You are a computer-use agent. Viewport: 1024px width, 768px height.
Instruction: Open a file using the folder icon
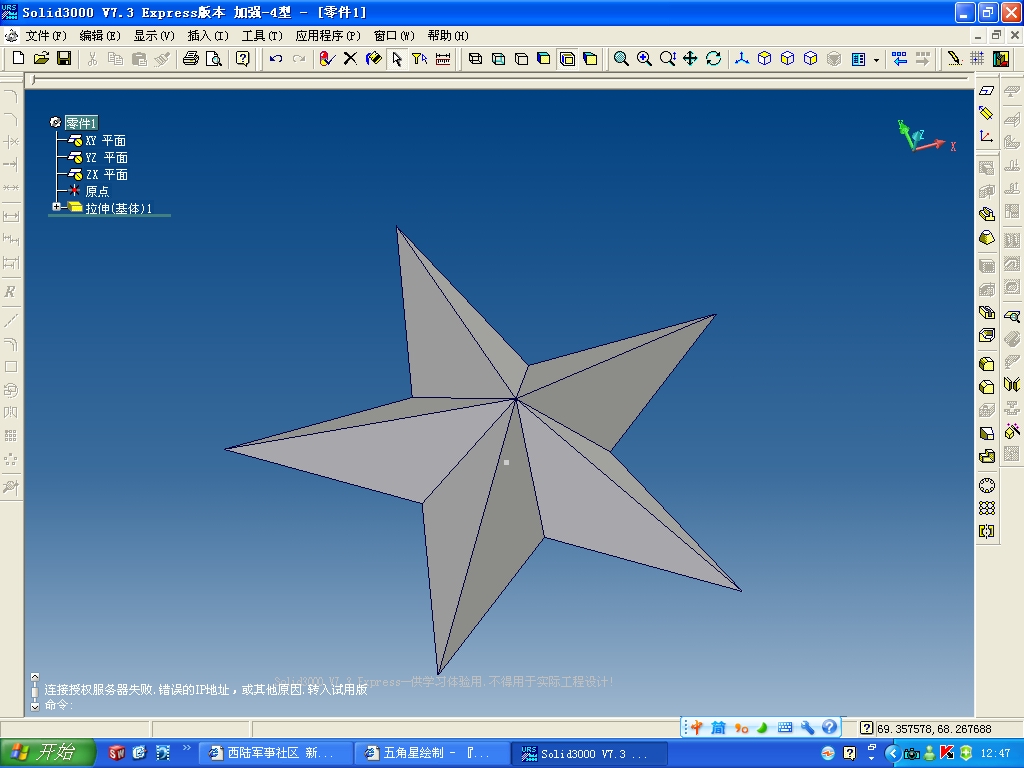tap(41, 59)
